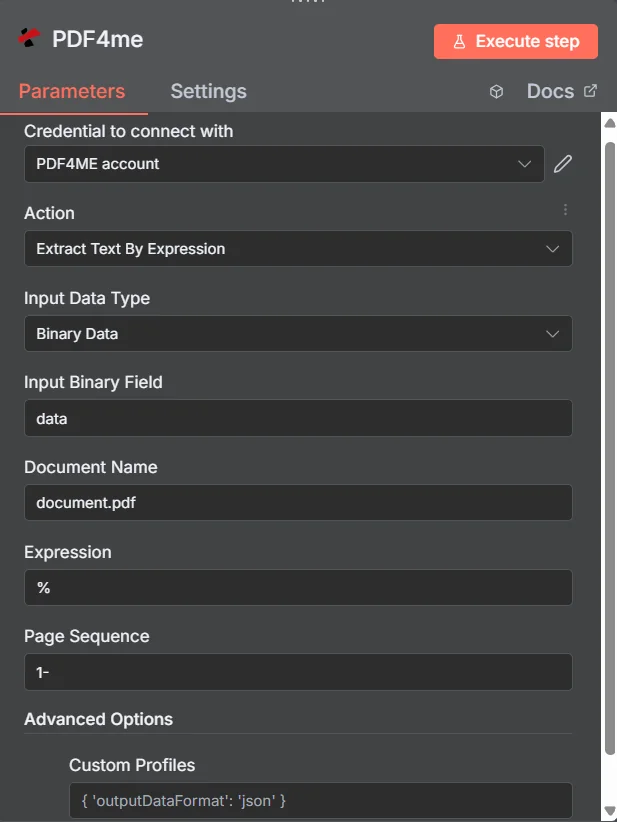Click the Custom Profiles field with outputDataFormat json
The height and width of the screenshot is (822, 617).
[321, 801]
